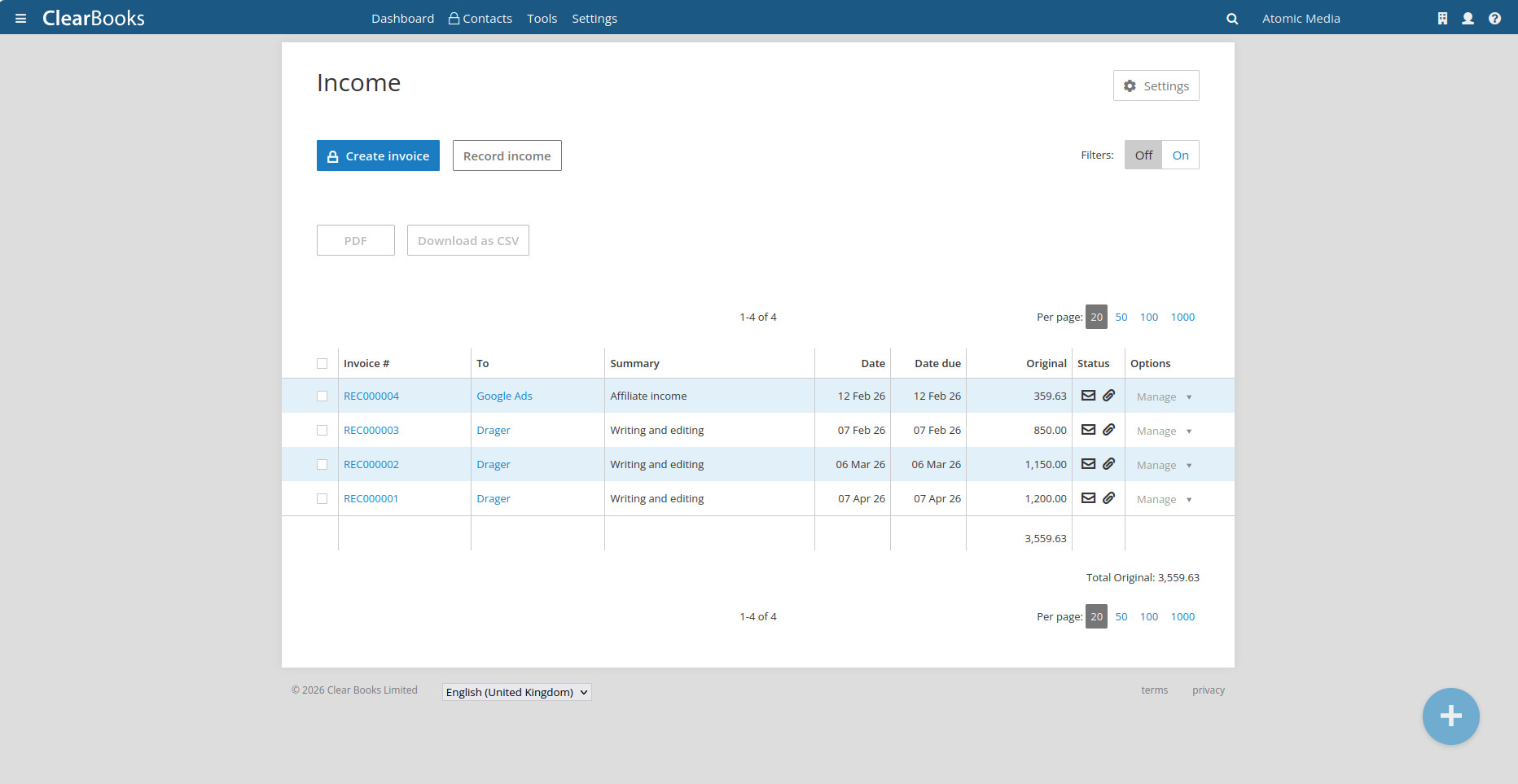Click the email icon for REC000001
This screenshot has height=784, width=1518.
1088,498
